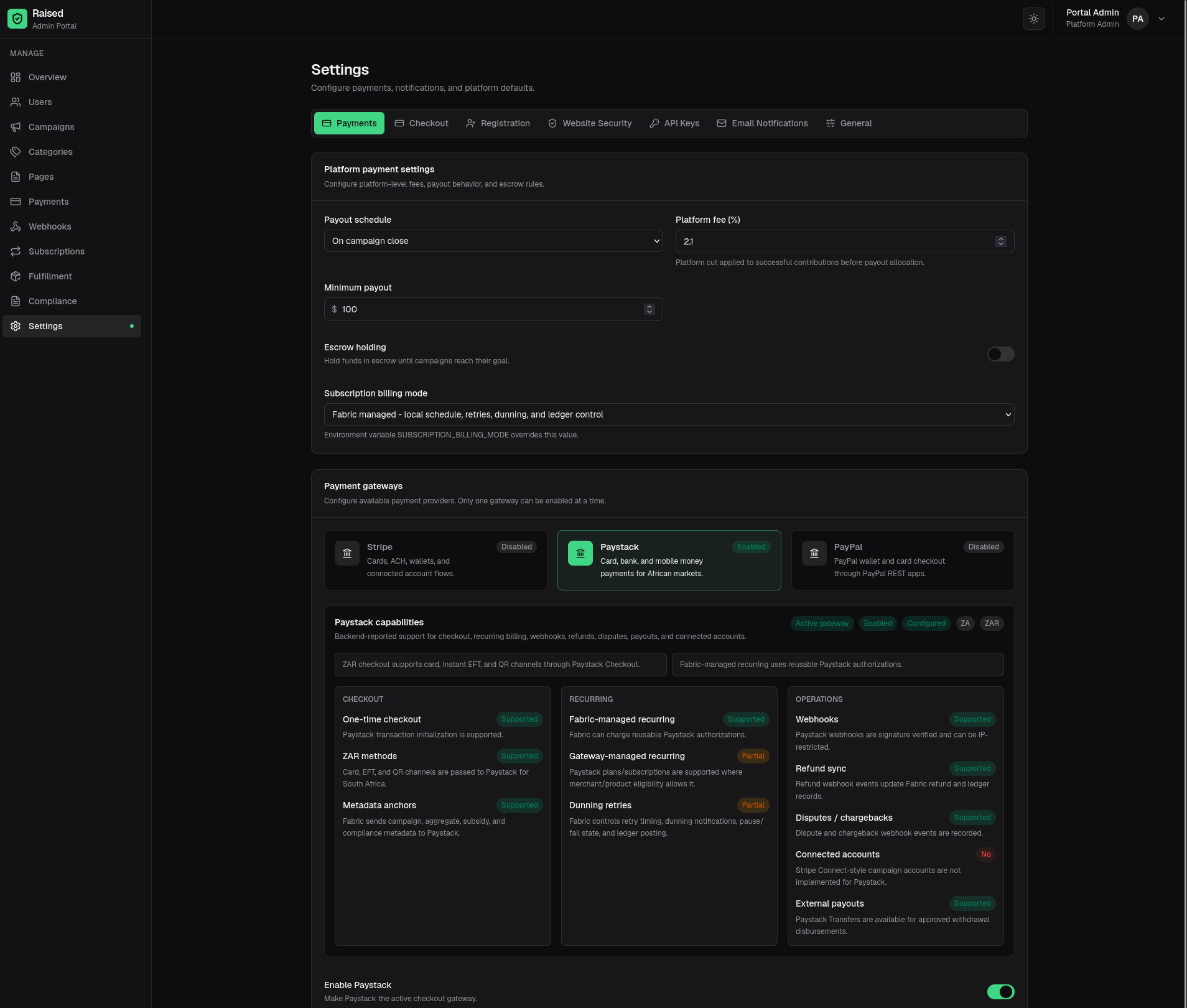
Task: Open the Overview page link
Action: click(x=72, y=77)
